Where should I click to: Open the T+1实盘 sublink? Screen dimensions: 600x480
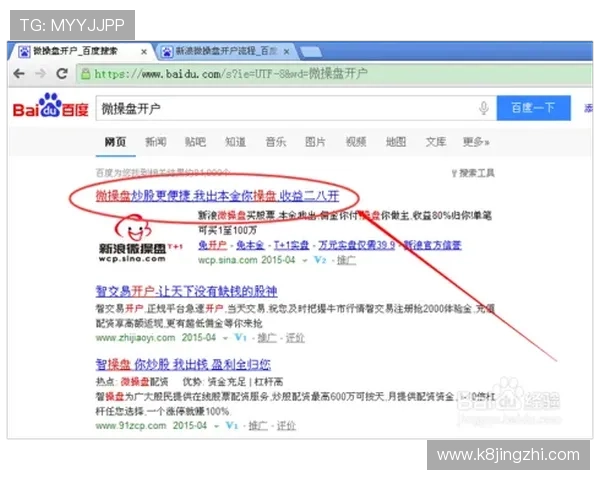pyautogui.click(x=291, y=245)
